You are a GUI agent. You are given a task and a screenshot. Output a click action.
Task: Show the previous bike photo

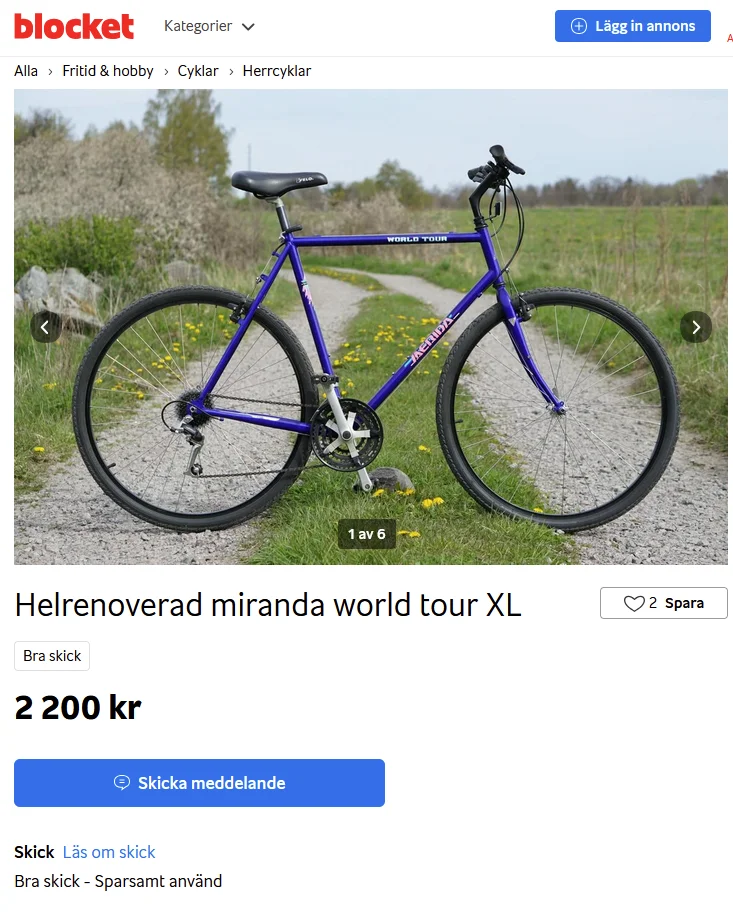point(46,327)
